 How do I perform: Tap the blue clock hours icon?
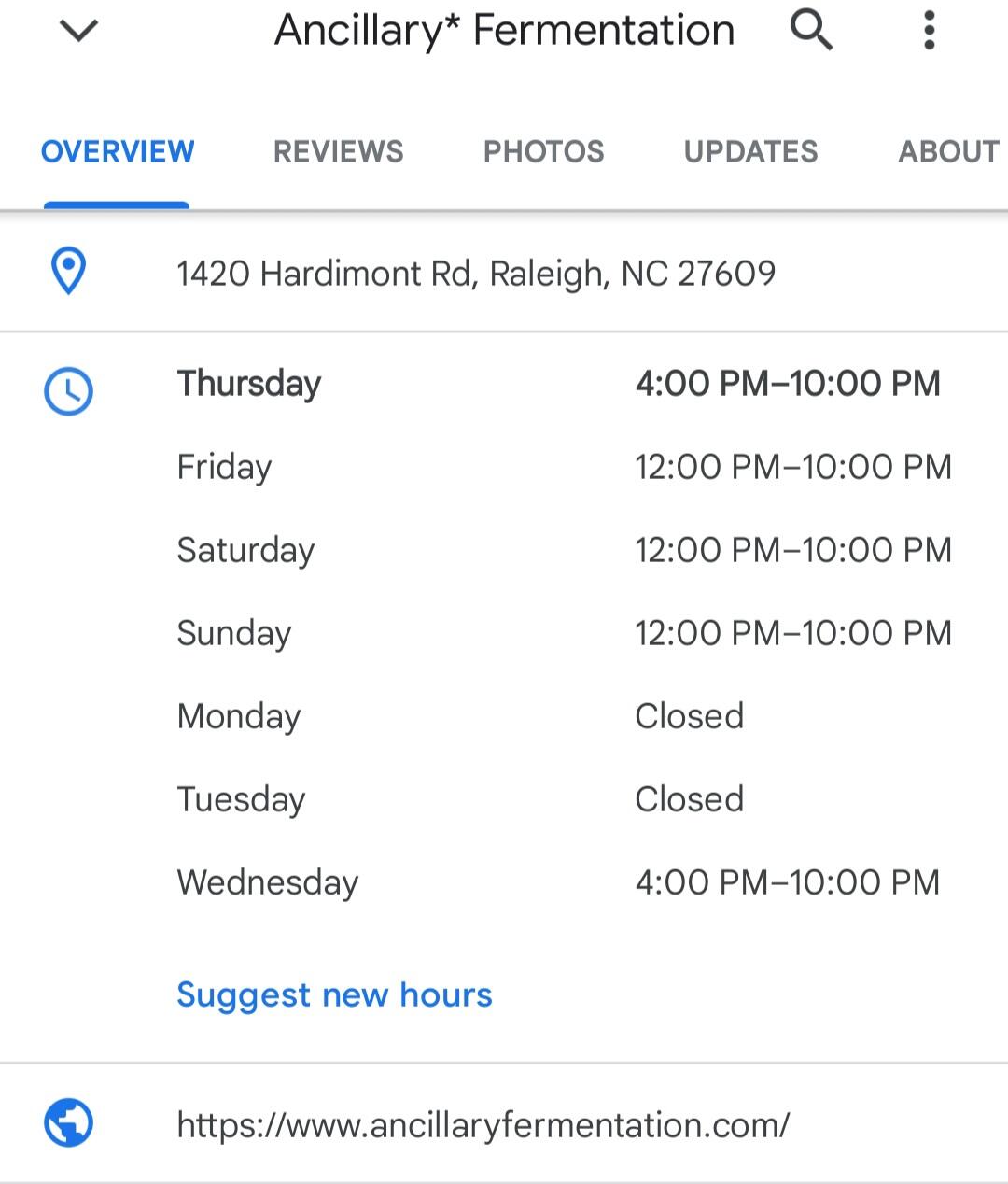pyautogui.click(x=68, y=391)
